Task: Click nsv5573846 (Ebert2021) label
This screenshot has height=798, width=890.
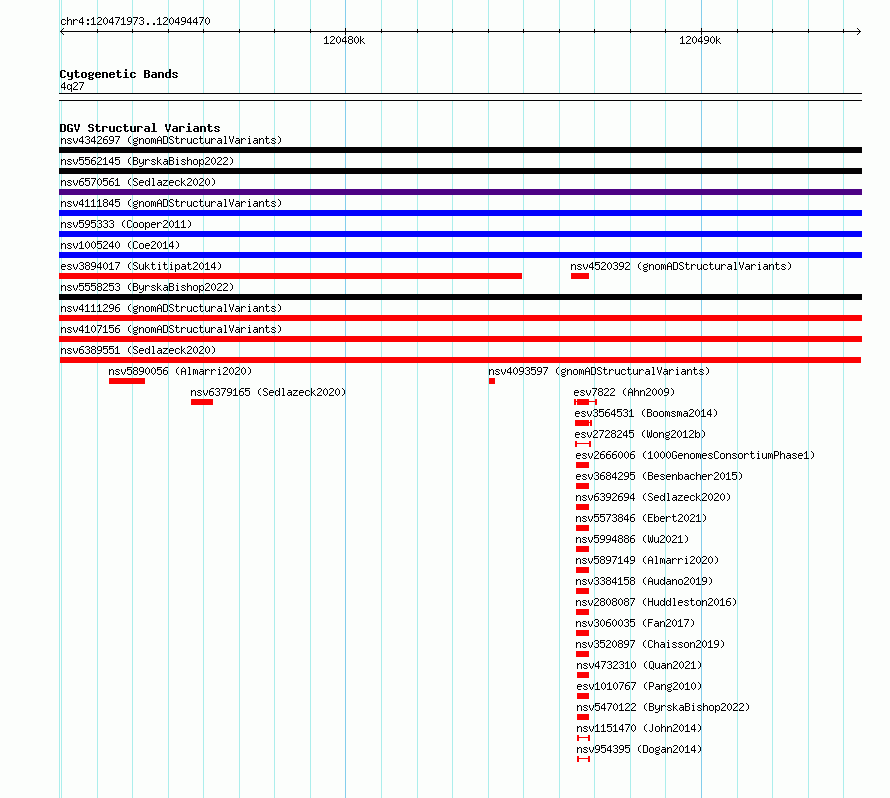Action: coord(641,518)
